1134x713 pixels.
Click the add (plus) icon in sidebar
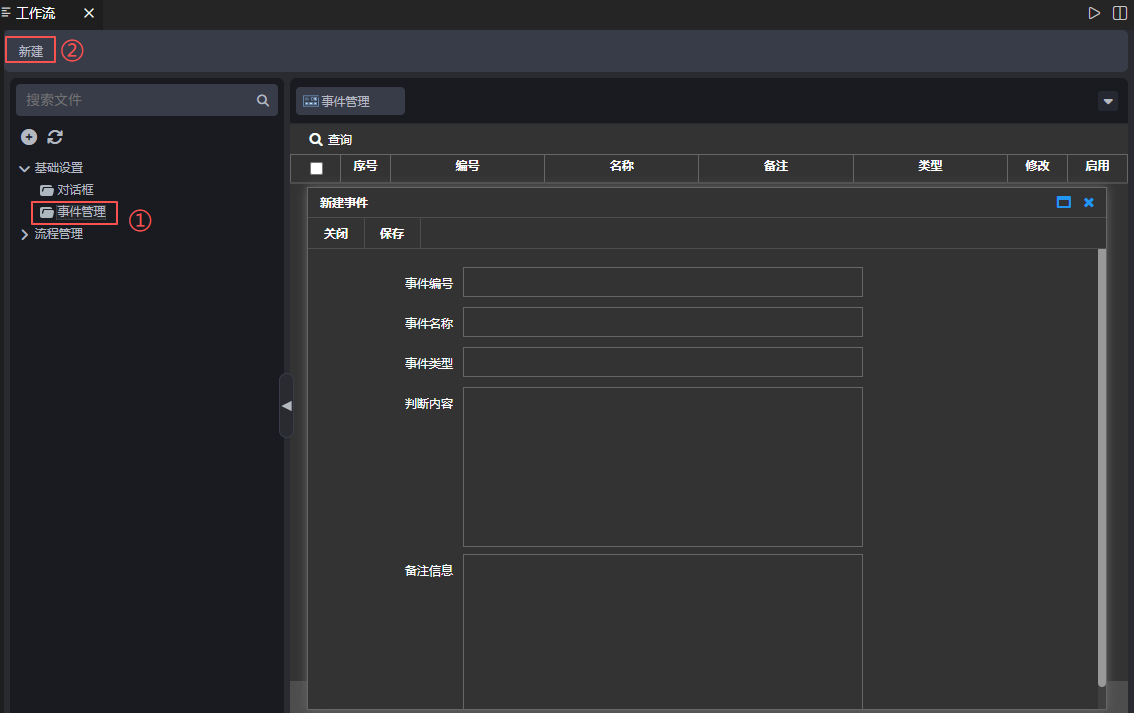[x=29, y=137]
